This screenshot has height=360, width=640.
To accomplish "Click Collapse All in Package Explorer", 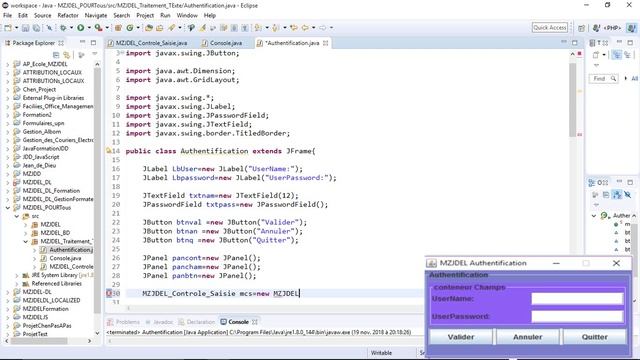I will tap(56, 55).
